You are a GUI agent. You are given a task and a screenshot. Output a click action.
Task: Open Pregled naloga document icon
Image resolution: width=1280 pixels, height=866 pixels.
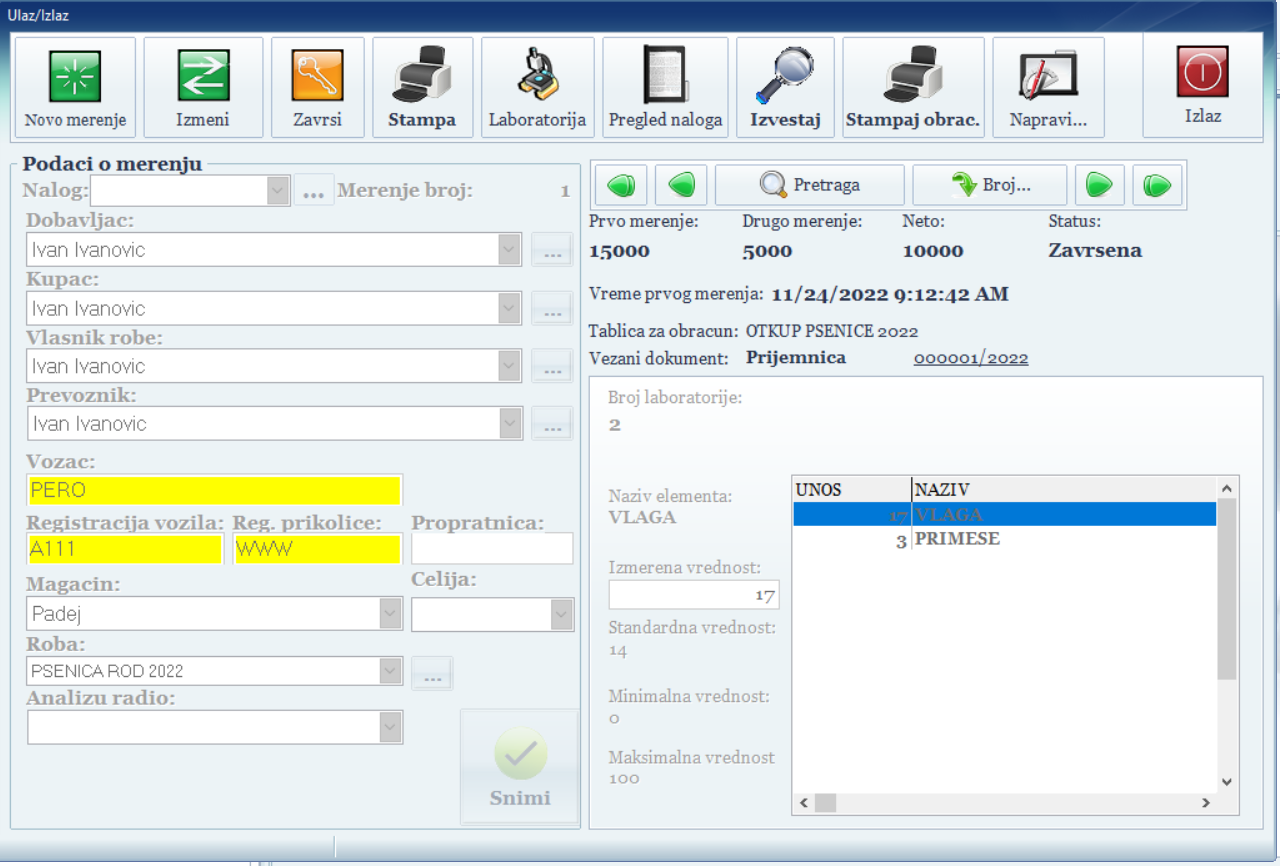tap(665, 77)
